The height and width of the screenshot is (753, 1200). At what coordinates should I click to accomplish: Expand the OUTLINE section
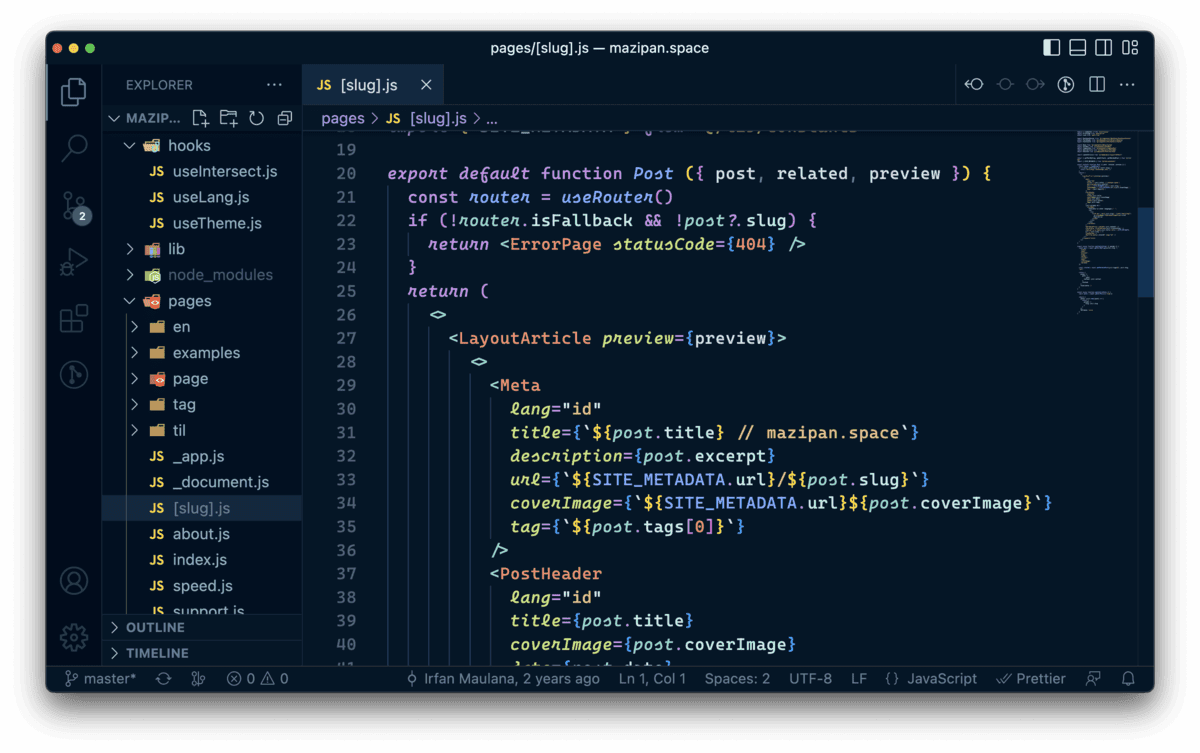coord(202,627)
